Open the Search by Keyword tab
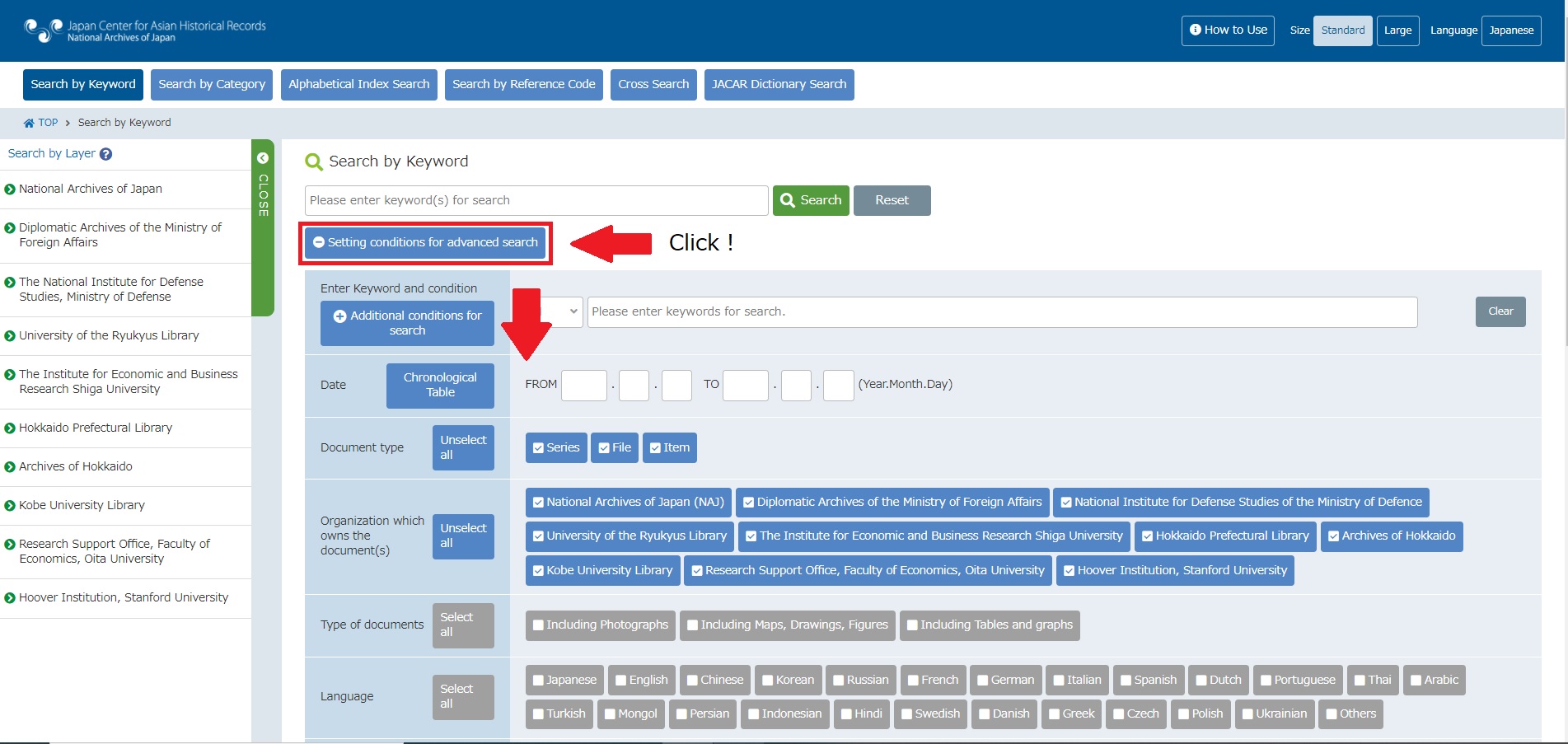Viewport: 1568px width, 744px height. tap(83, 85)
